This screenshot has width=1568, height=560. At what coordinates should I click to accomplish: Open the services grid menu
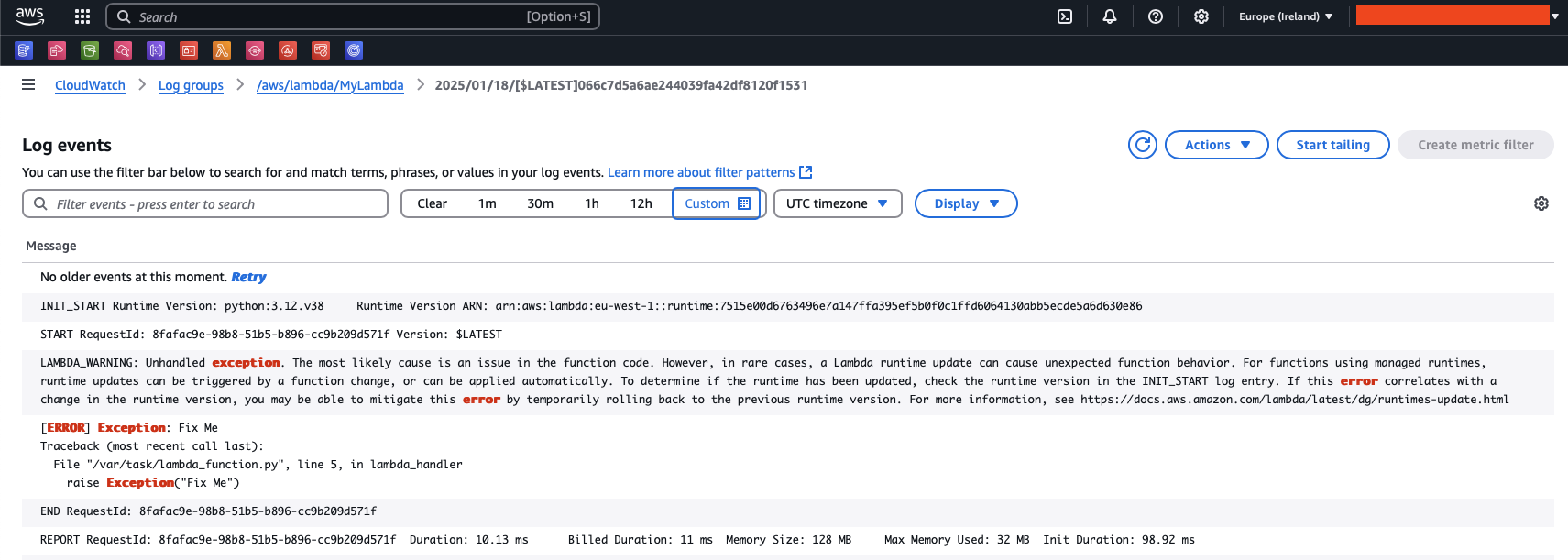pos(82,16)
